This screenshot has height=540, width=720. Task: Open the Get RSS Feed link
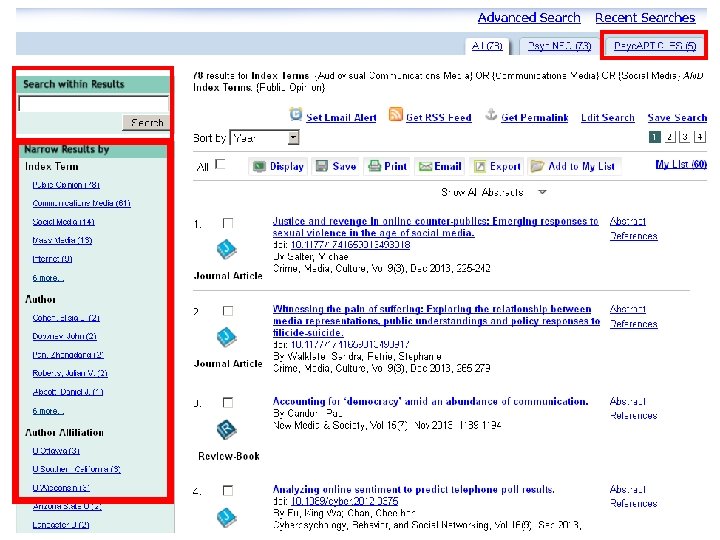[x=439, y=118]
